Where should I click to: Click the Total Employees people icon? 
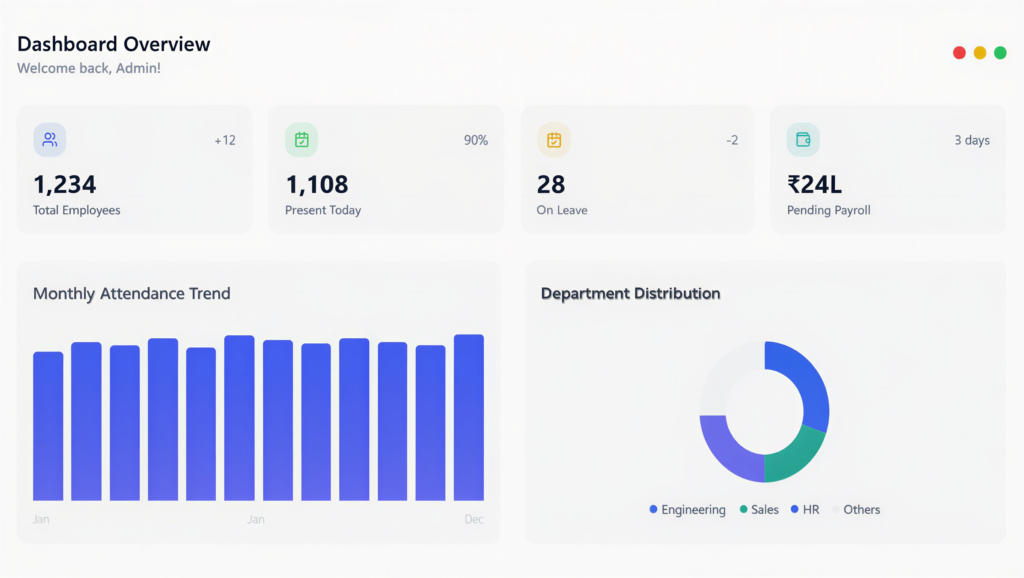pyautogui.click(x=50, y=140)
